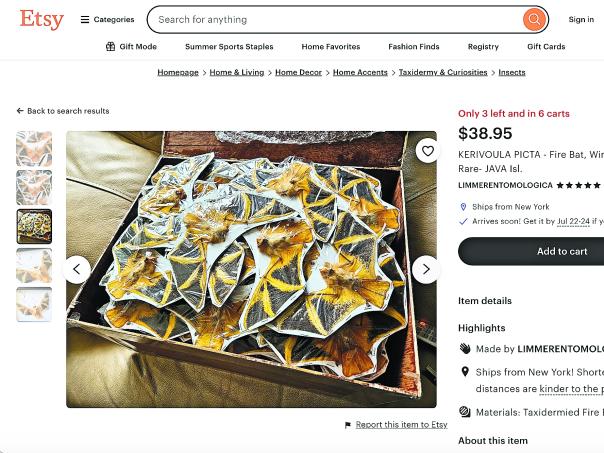Click back arrow to search results
The width and height of the screenshot is (604, 453).
coord(20,111)
